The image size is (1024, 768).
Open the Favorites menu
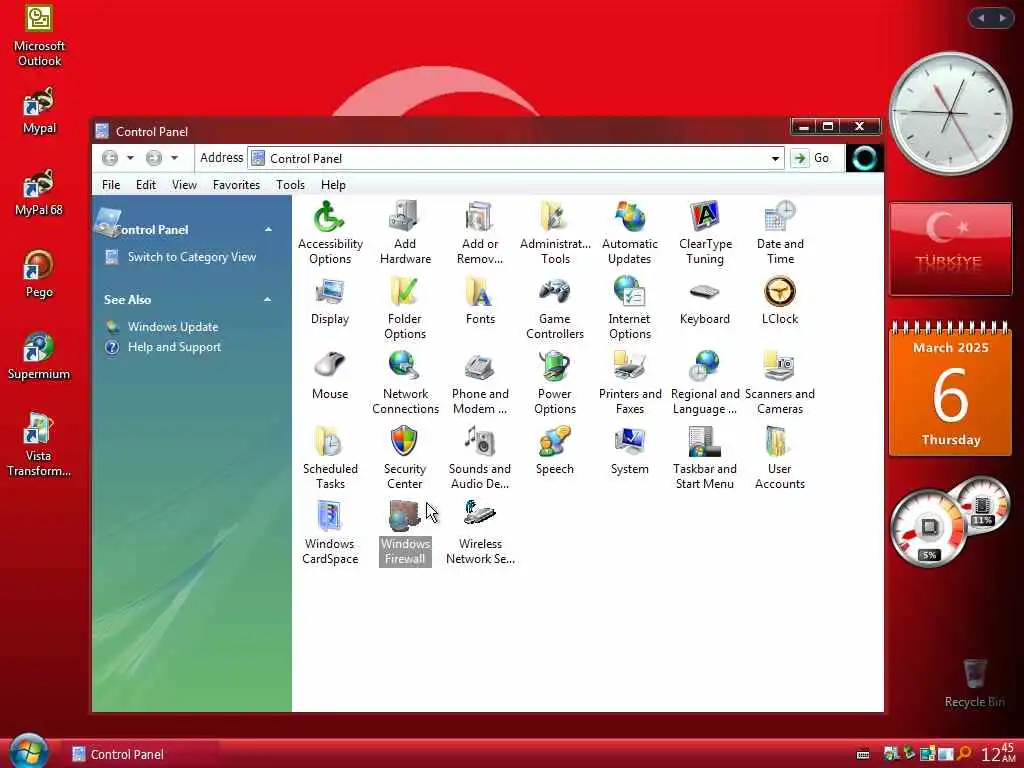(236, 185)
